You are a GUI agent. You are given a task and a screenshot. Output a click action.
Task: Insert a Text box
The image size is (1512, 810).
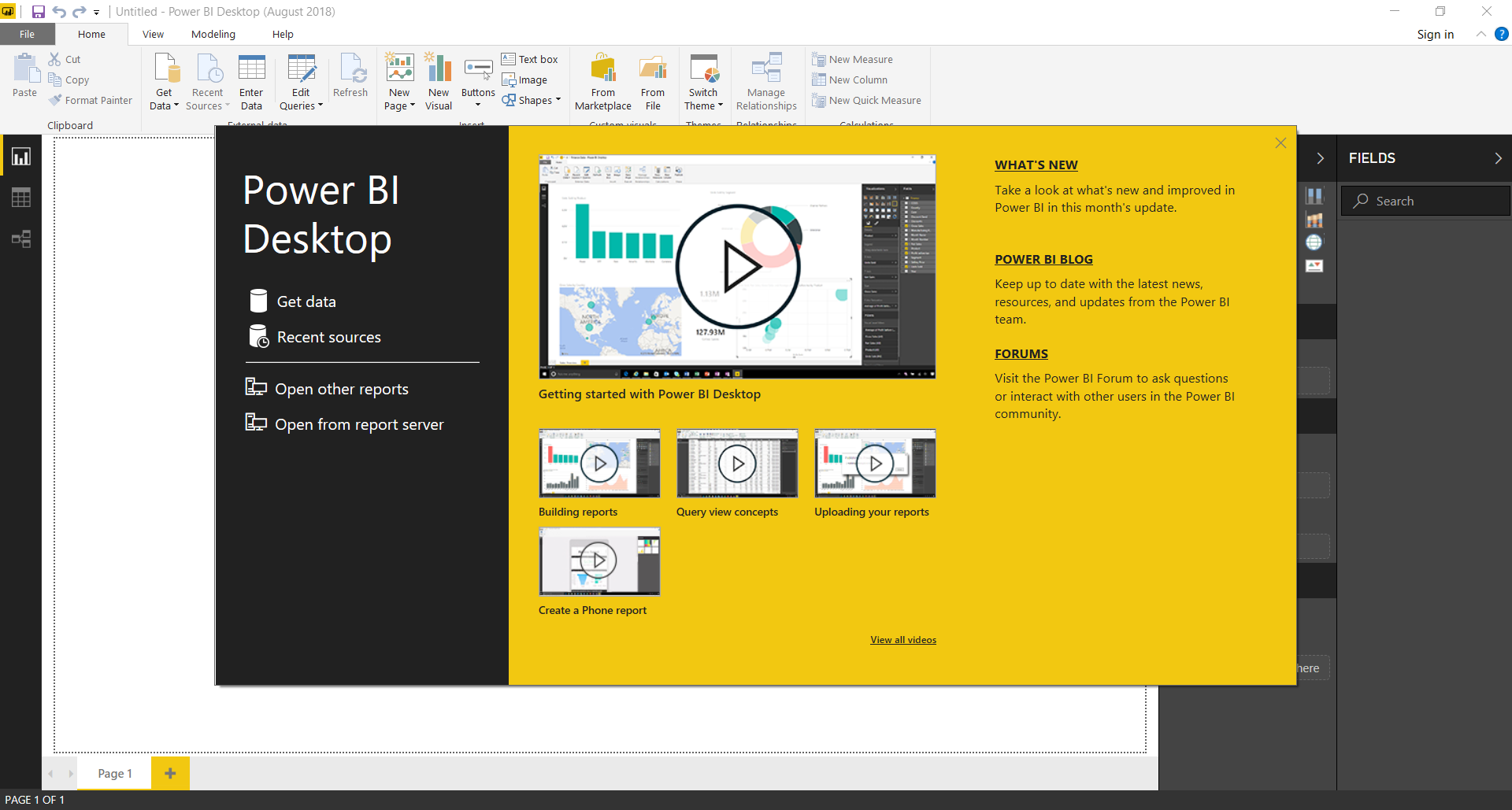529,59
